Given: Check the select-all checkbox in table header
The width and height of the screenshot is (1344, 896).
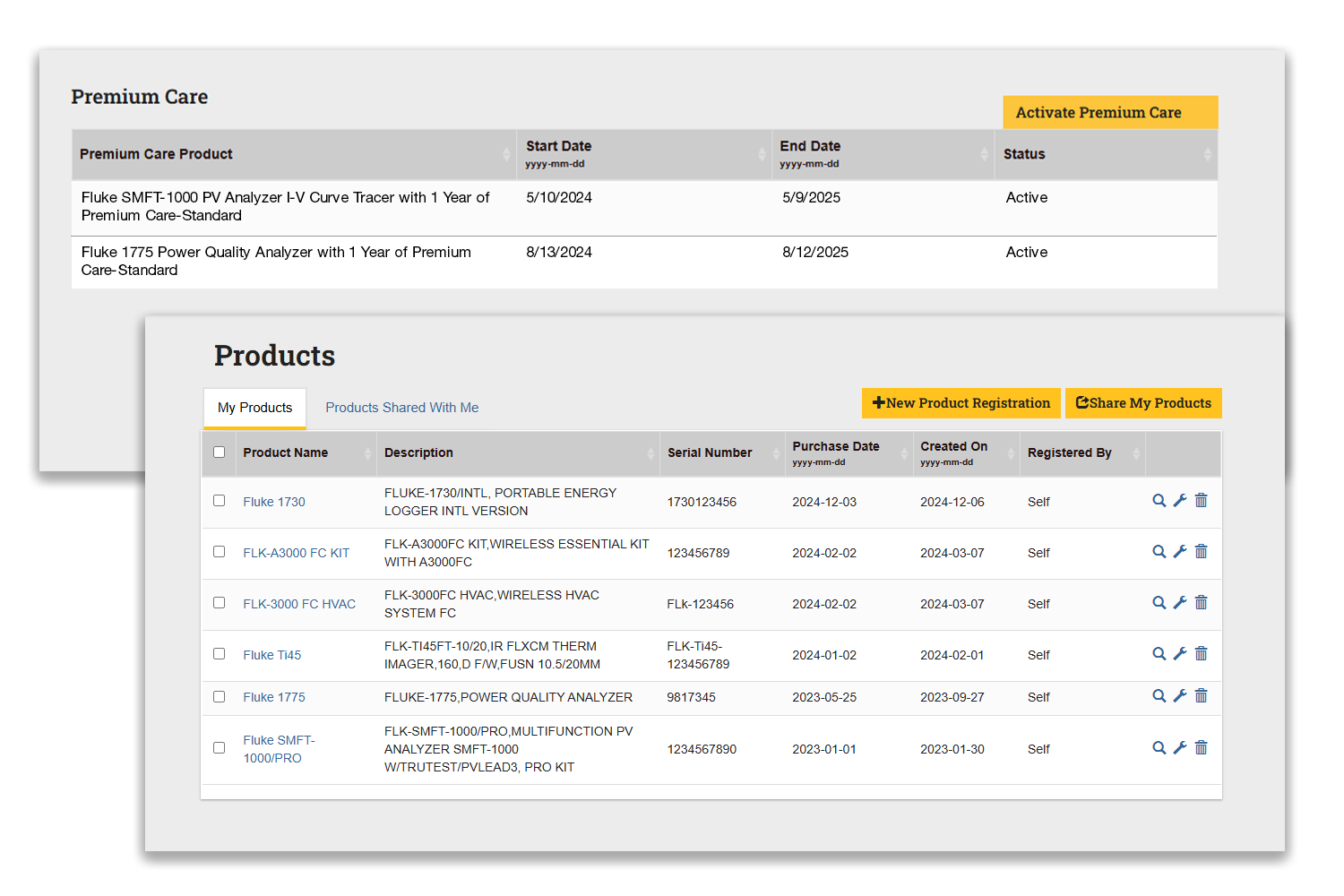Looking at the screenshot, I should (x=219, y=452).
